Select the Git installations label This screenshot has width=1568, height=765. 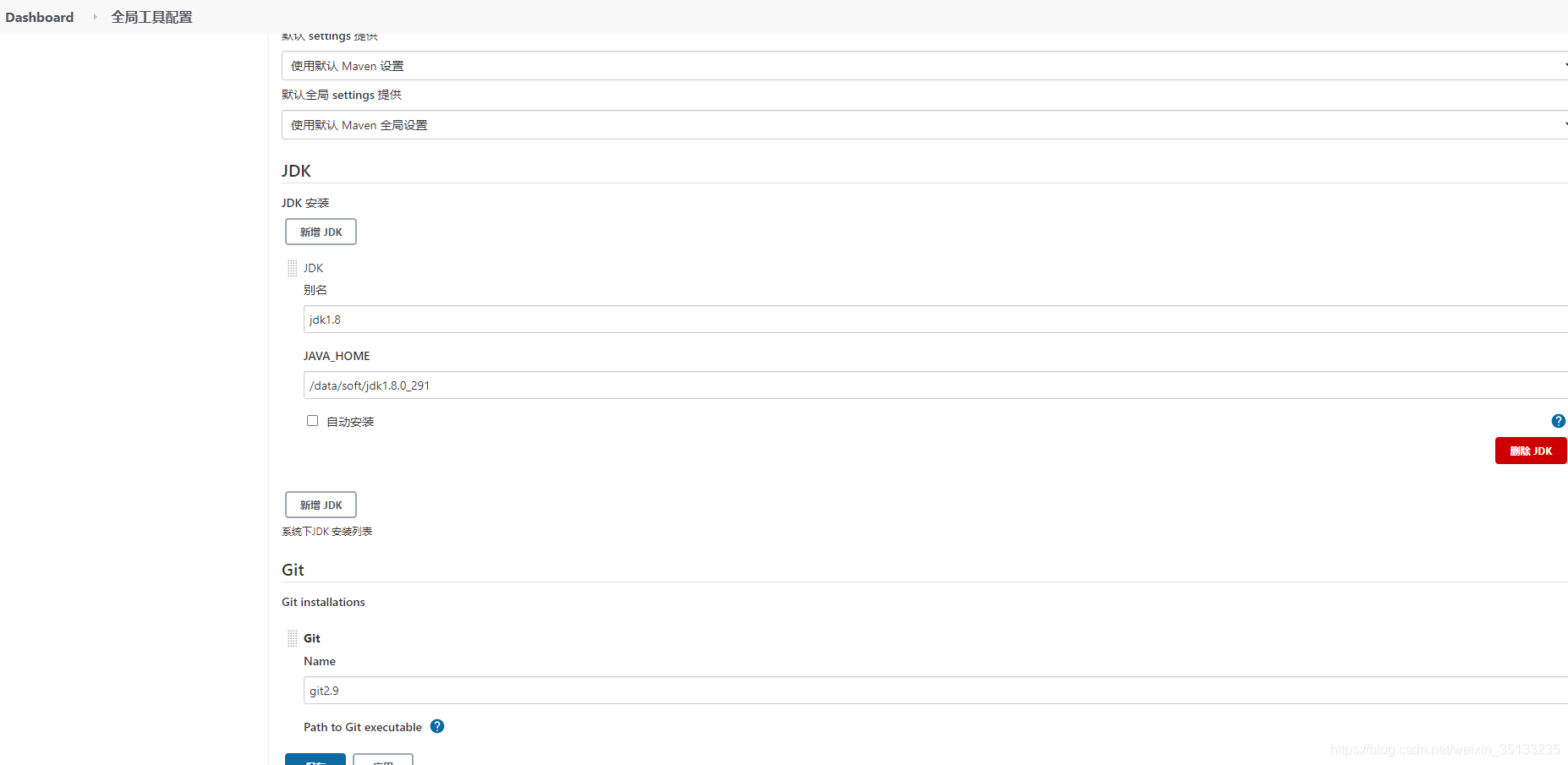coord(323,602)
